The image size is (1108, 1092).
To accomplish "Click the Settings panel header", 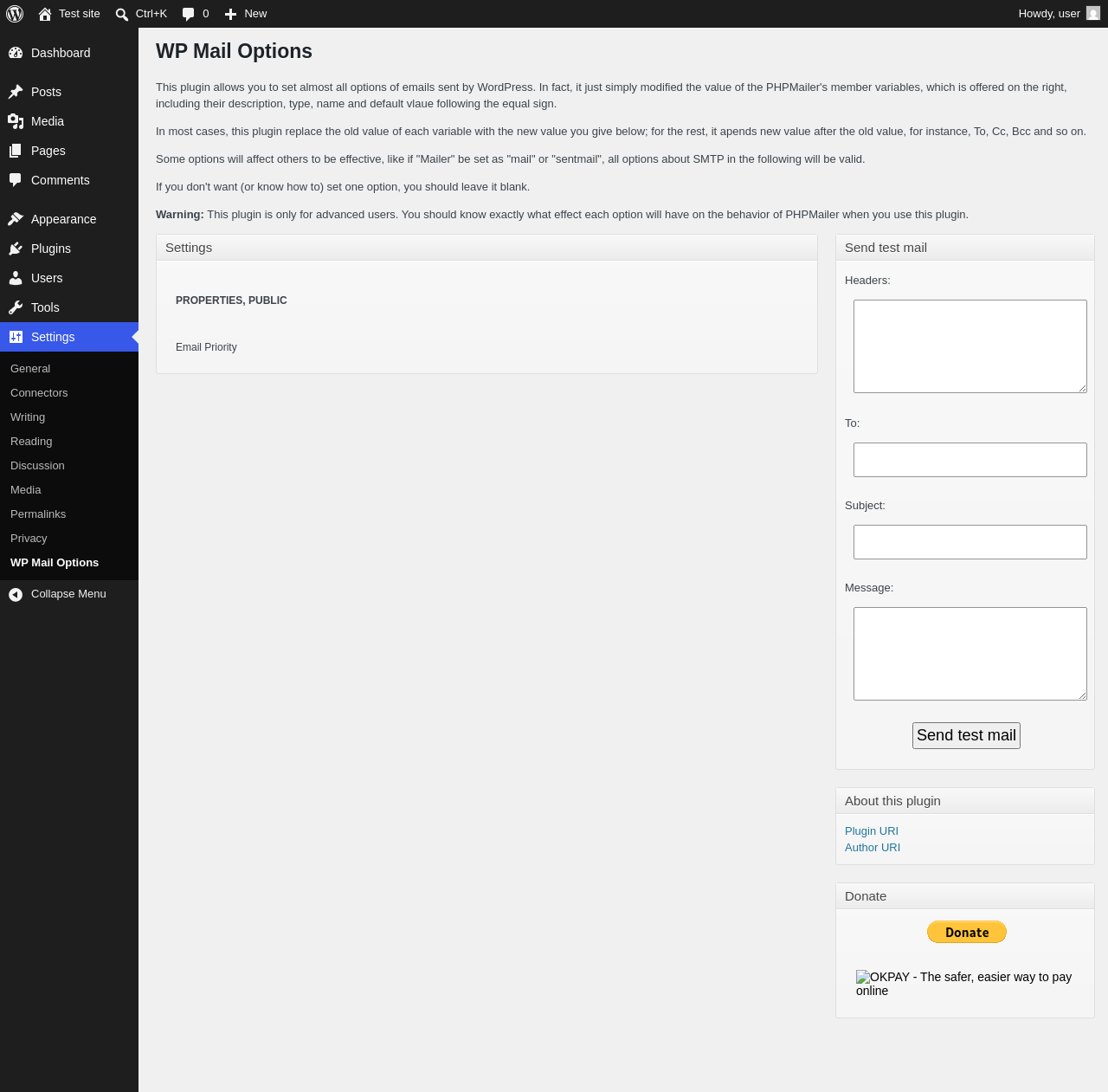I will (486, 248).
